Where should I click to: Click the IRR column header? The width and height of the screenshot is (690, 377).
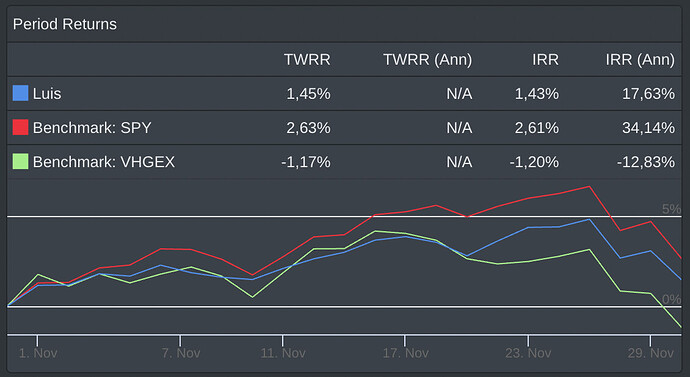pos(545,59)
